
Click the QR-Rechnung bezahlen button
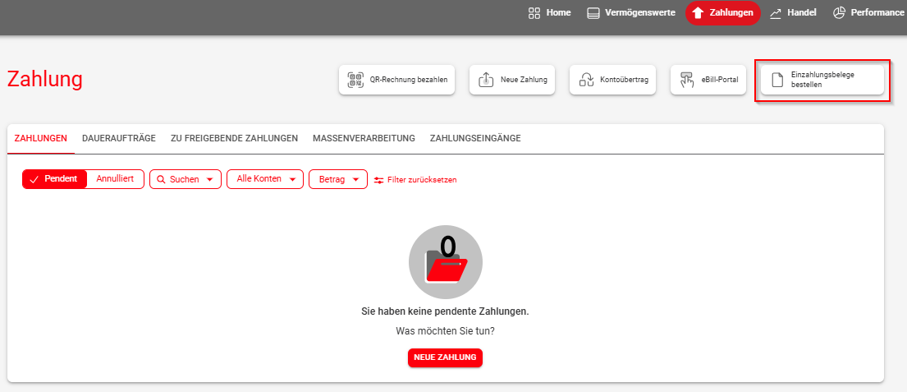pos(397,80)
